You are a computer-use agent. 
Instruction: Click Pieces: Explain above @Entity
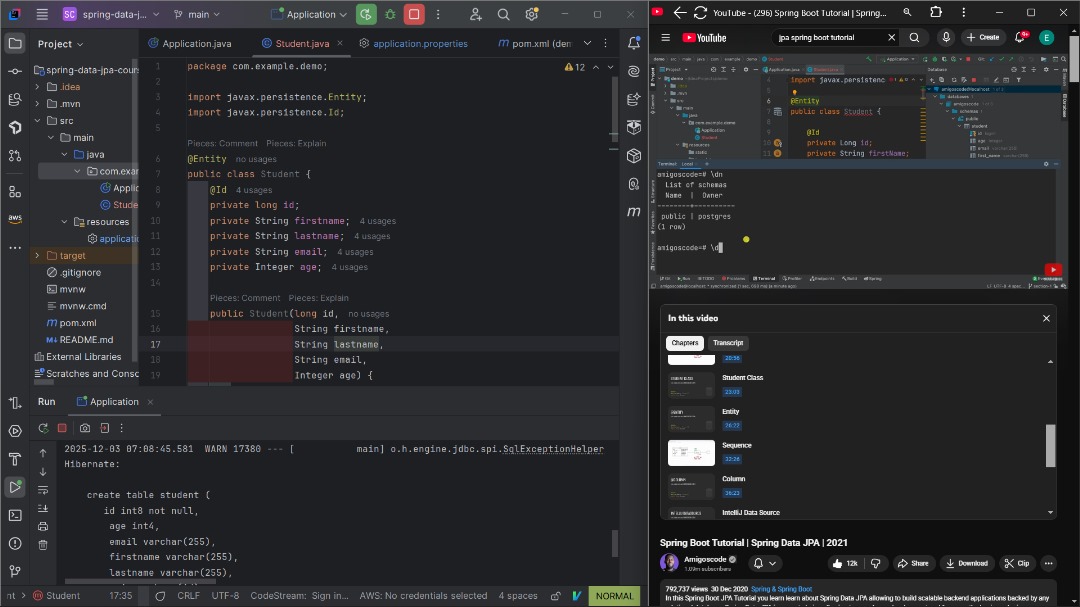[x=296, y=143]
